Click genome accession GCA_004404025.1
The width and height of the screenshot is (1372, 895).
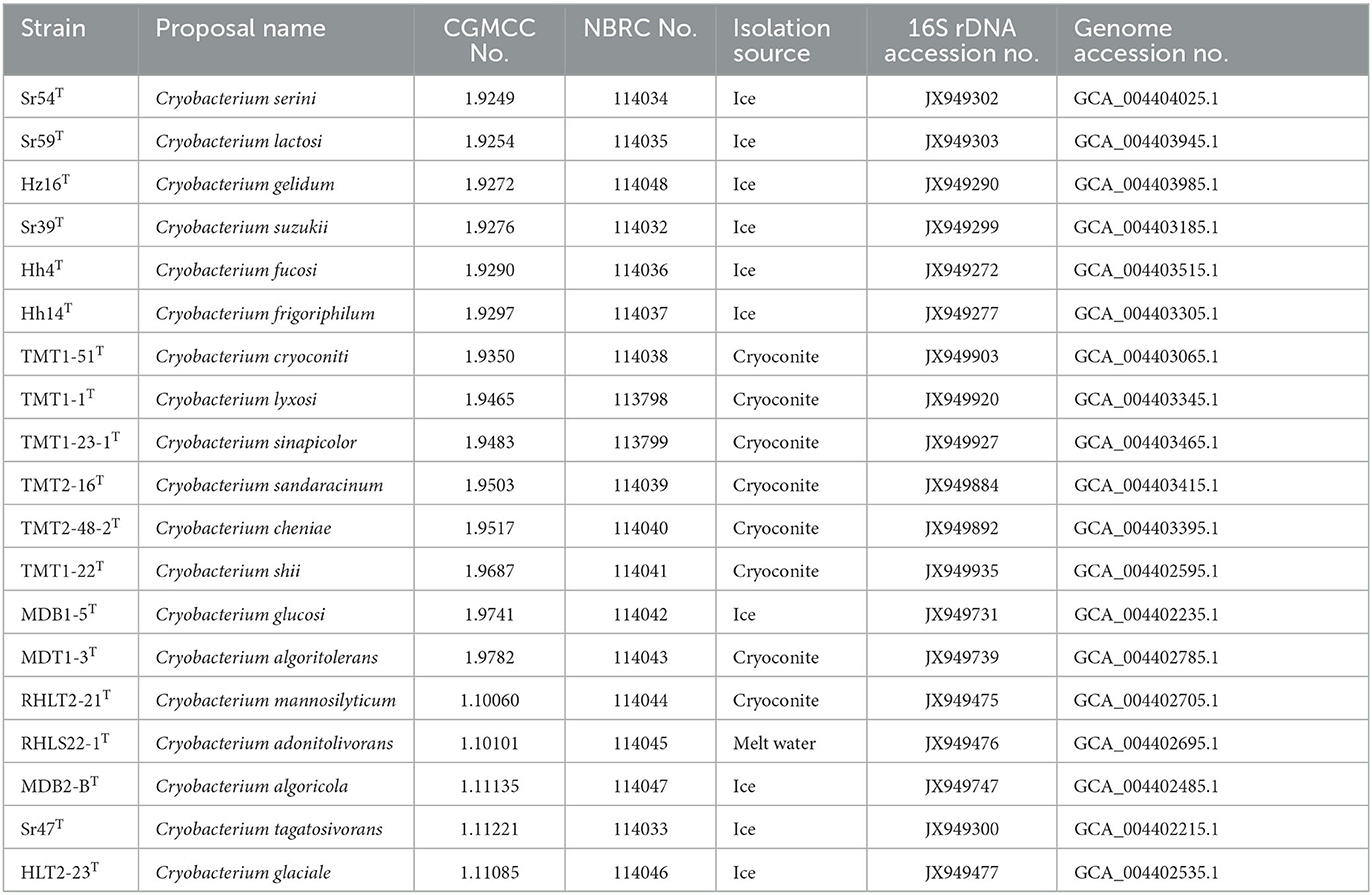coord(1146,98)
